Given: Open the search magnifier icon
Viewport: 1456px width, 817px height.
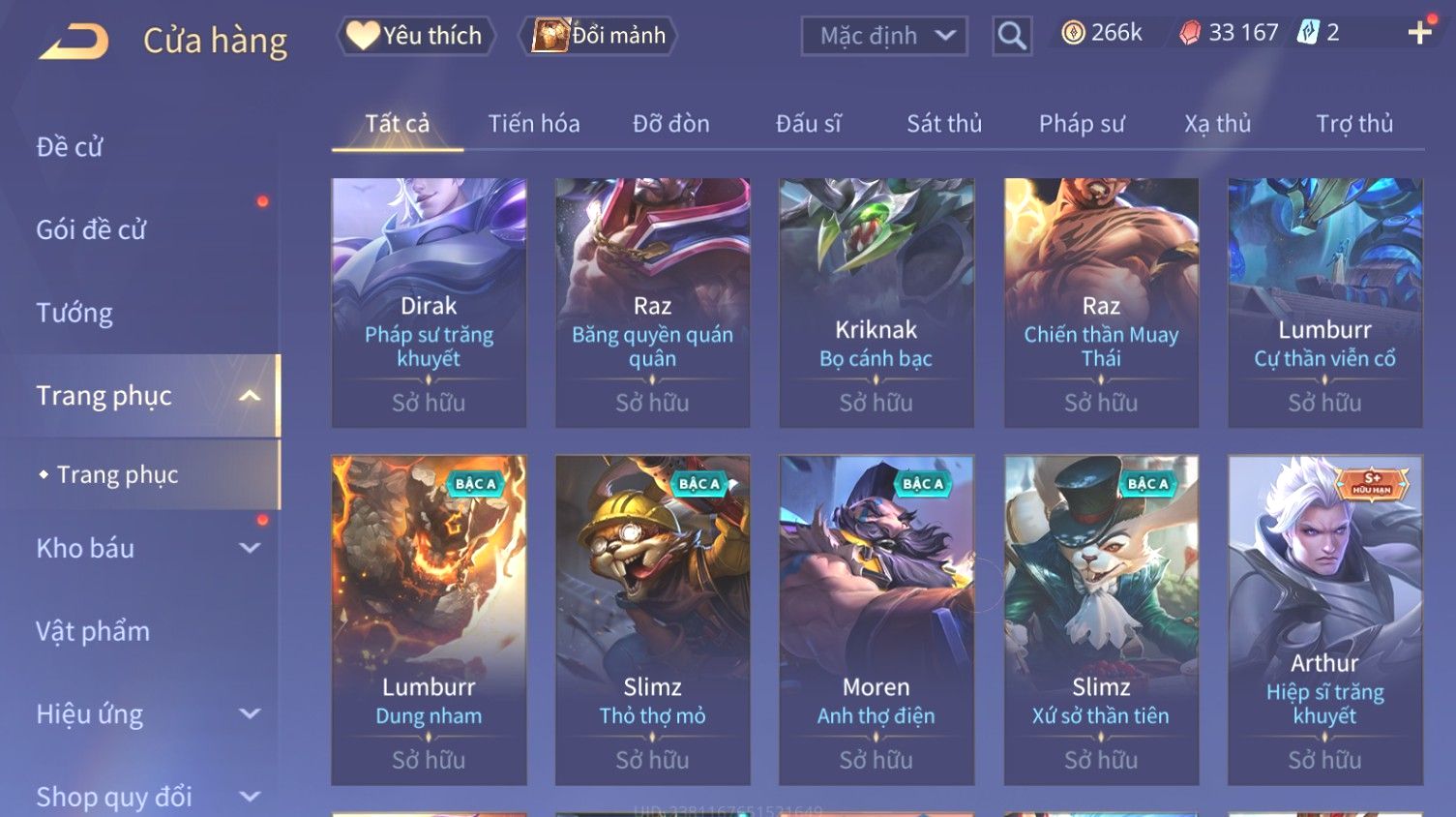Looking at the screenshot, I should point(1012,36).
